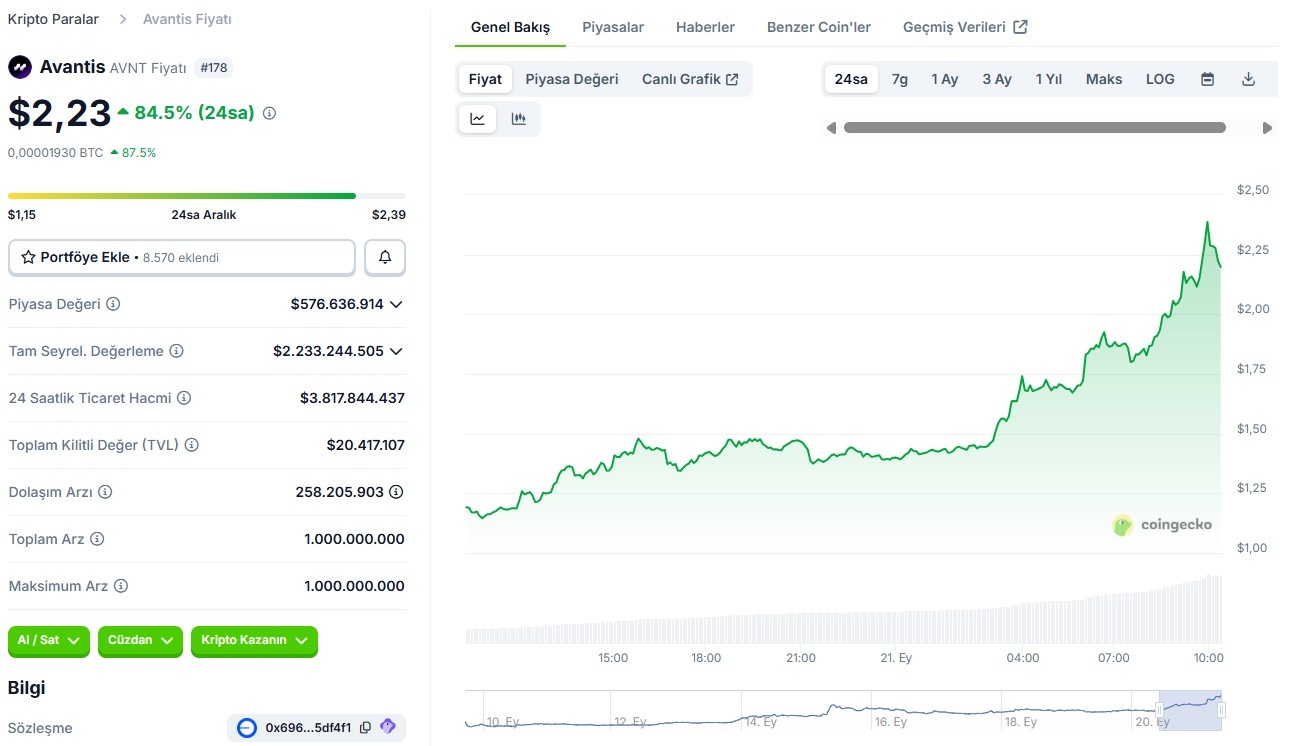Switch to line chart view icon

click(x=478, y=119)
